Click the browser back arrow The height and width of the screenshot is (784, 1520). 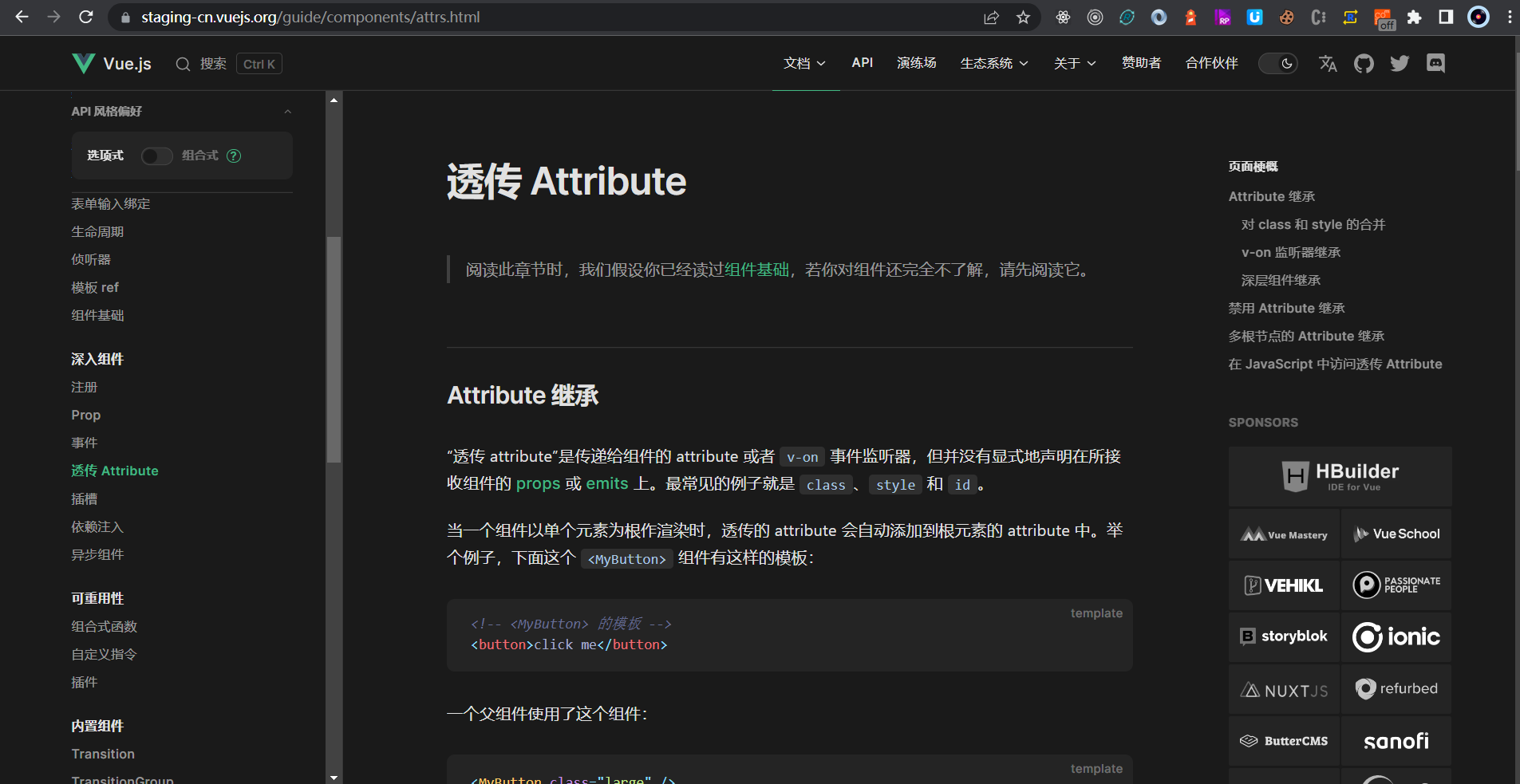(x=22, y=17)
